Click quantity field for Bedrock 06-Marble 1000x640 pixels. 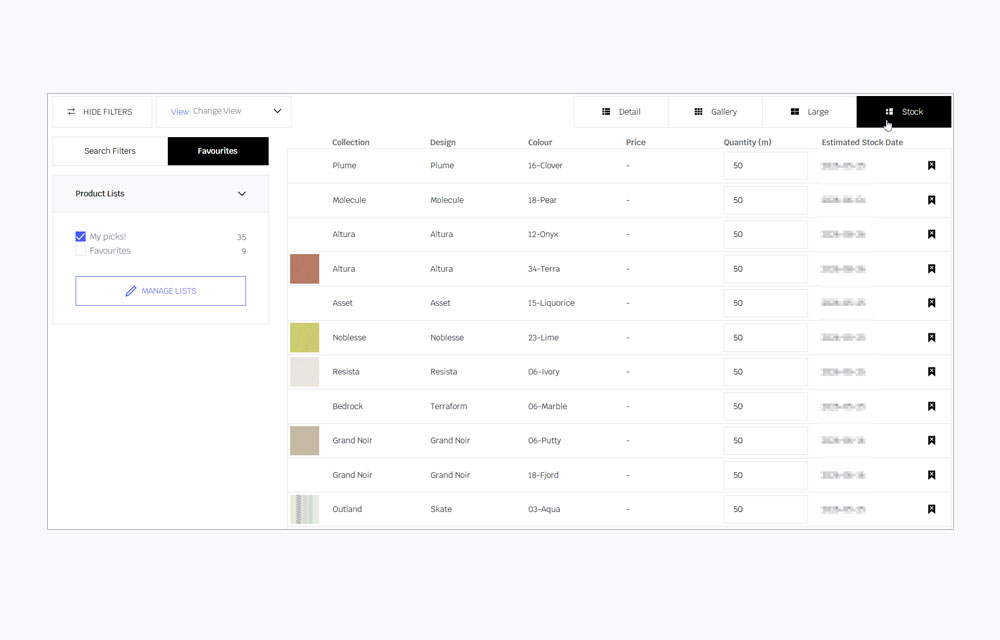(765, 406)
